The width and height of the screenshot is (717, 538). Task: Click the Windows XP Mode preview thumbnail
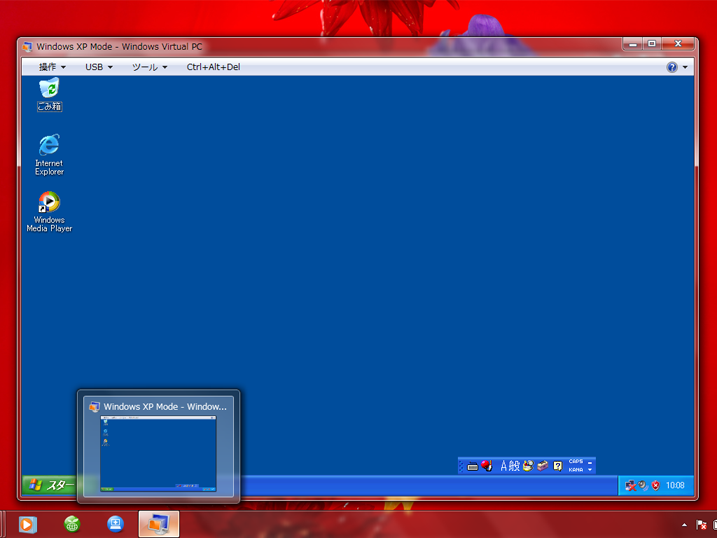[158, 453]
